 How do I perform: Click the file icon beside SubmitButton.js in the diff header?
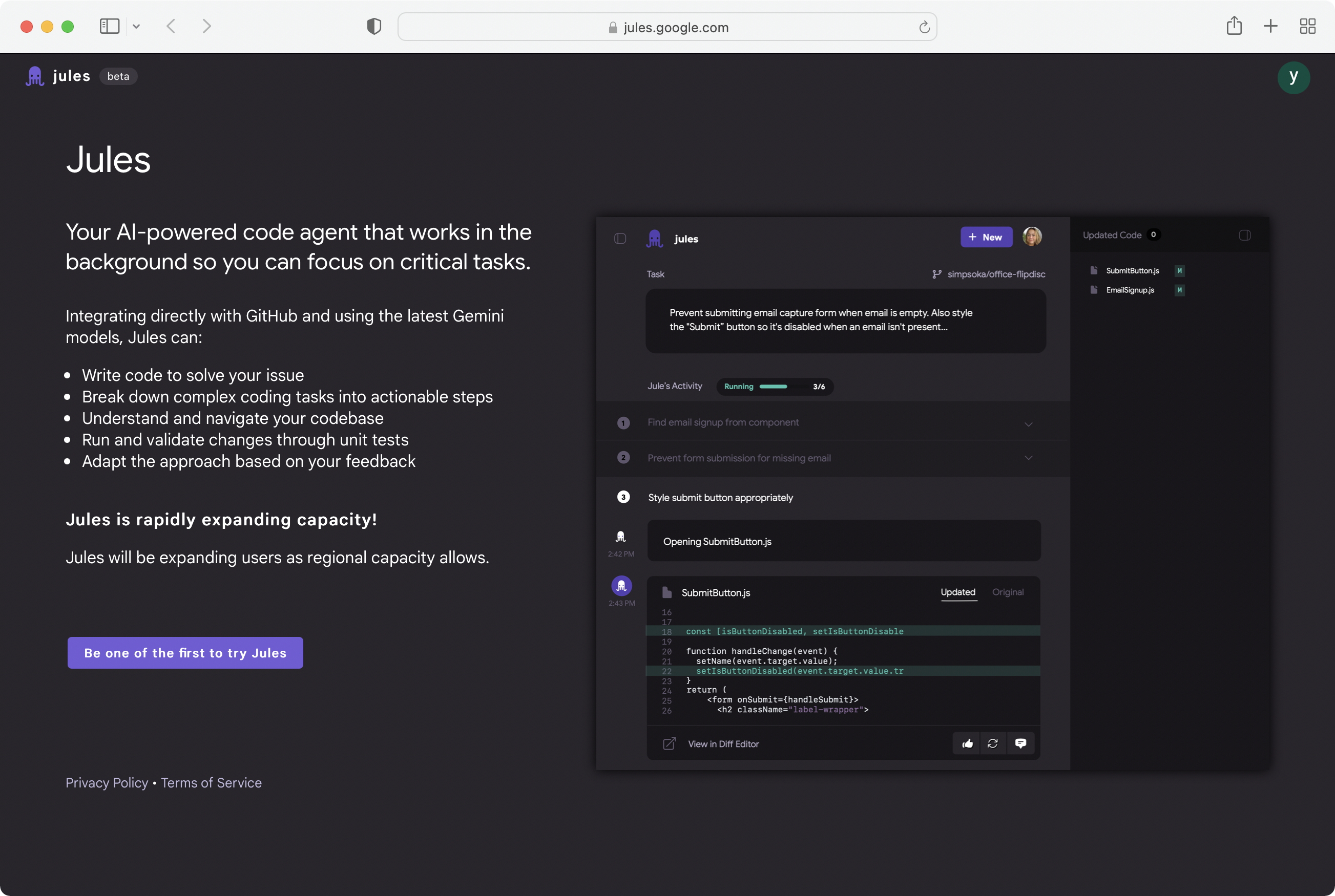pyautogui.click(x=666, y=592)
